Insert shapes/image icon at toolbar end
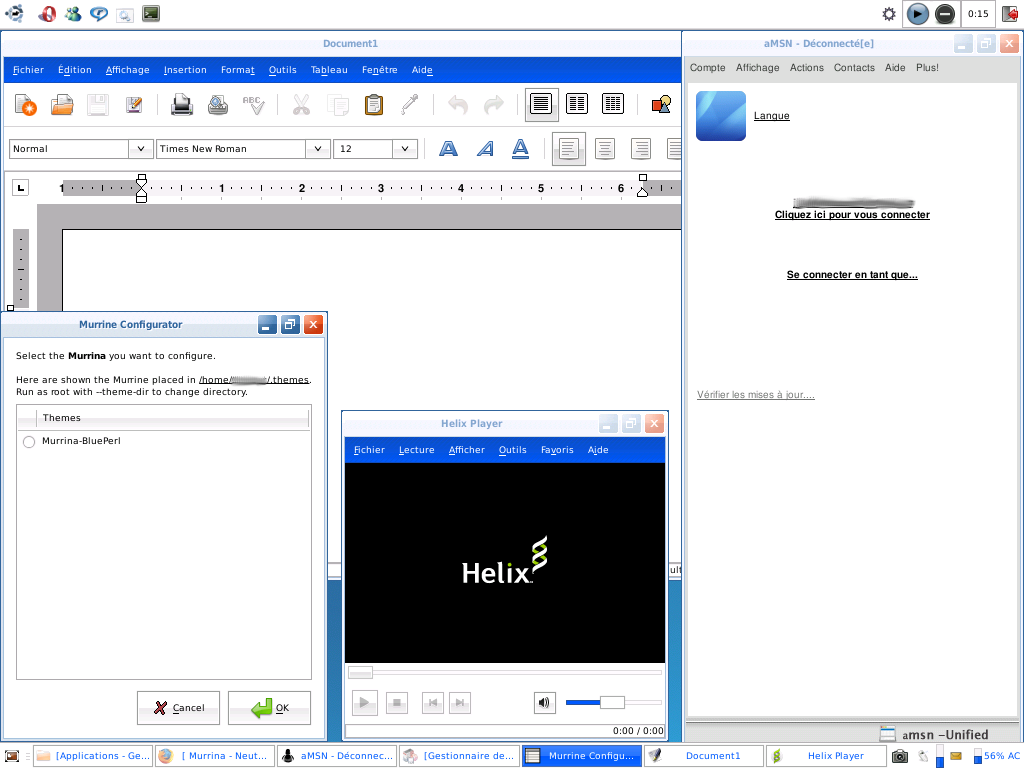The width and height of the screenshot is (1024, 768). point(661,104)
